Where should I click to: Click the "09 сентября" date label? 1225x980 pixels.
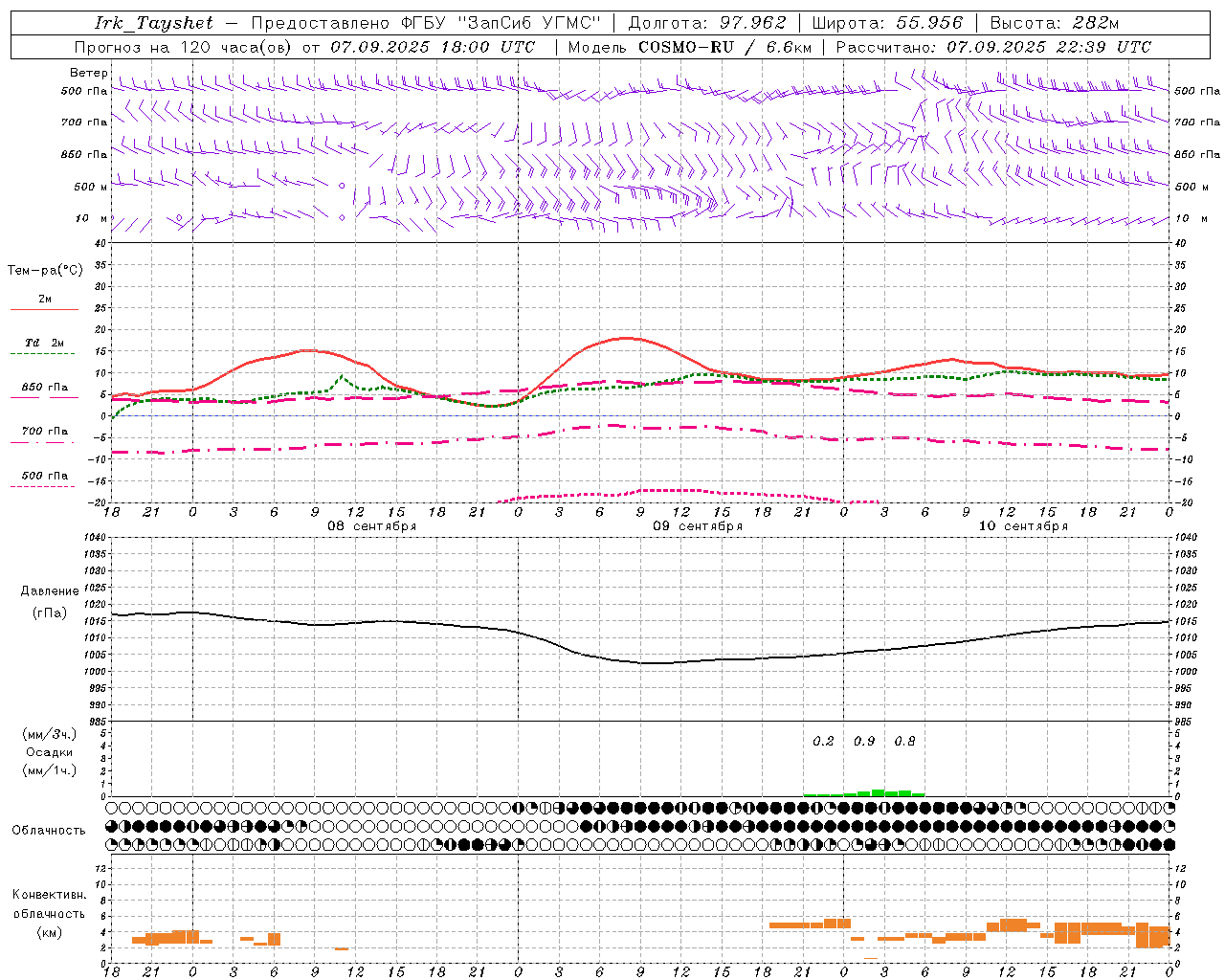pos(698,526)
